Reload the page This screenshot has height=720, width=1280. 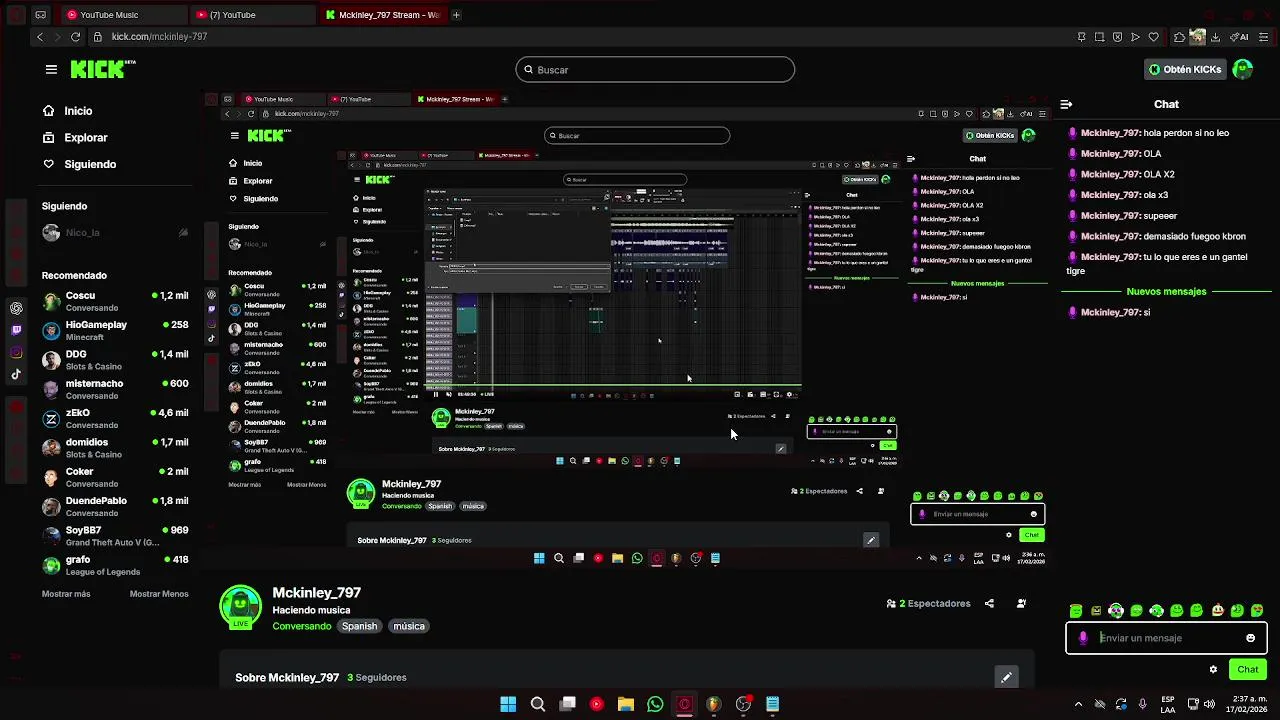[75, 37]
